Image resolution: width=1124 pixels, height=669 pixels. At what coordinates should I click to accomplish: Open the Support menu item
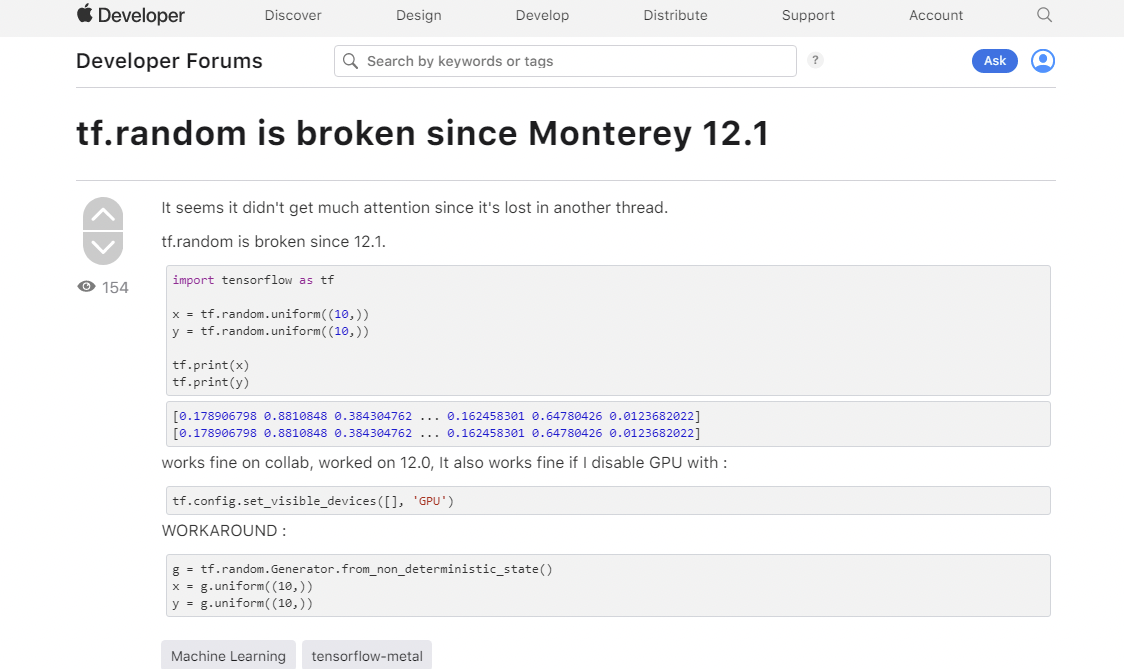(x=808, y=15)
